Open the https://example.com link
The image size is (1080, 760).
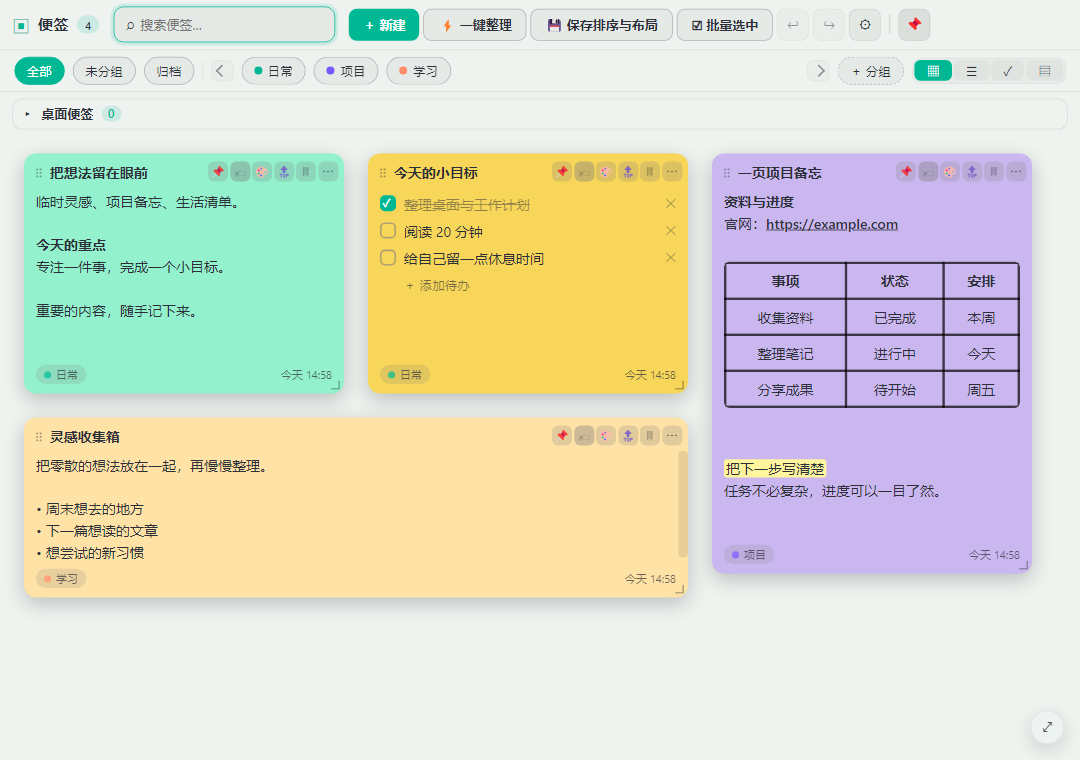831,225
